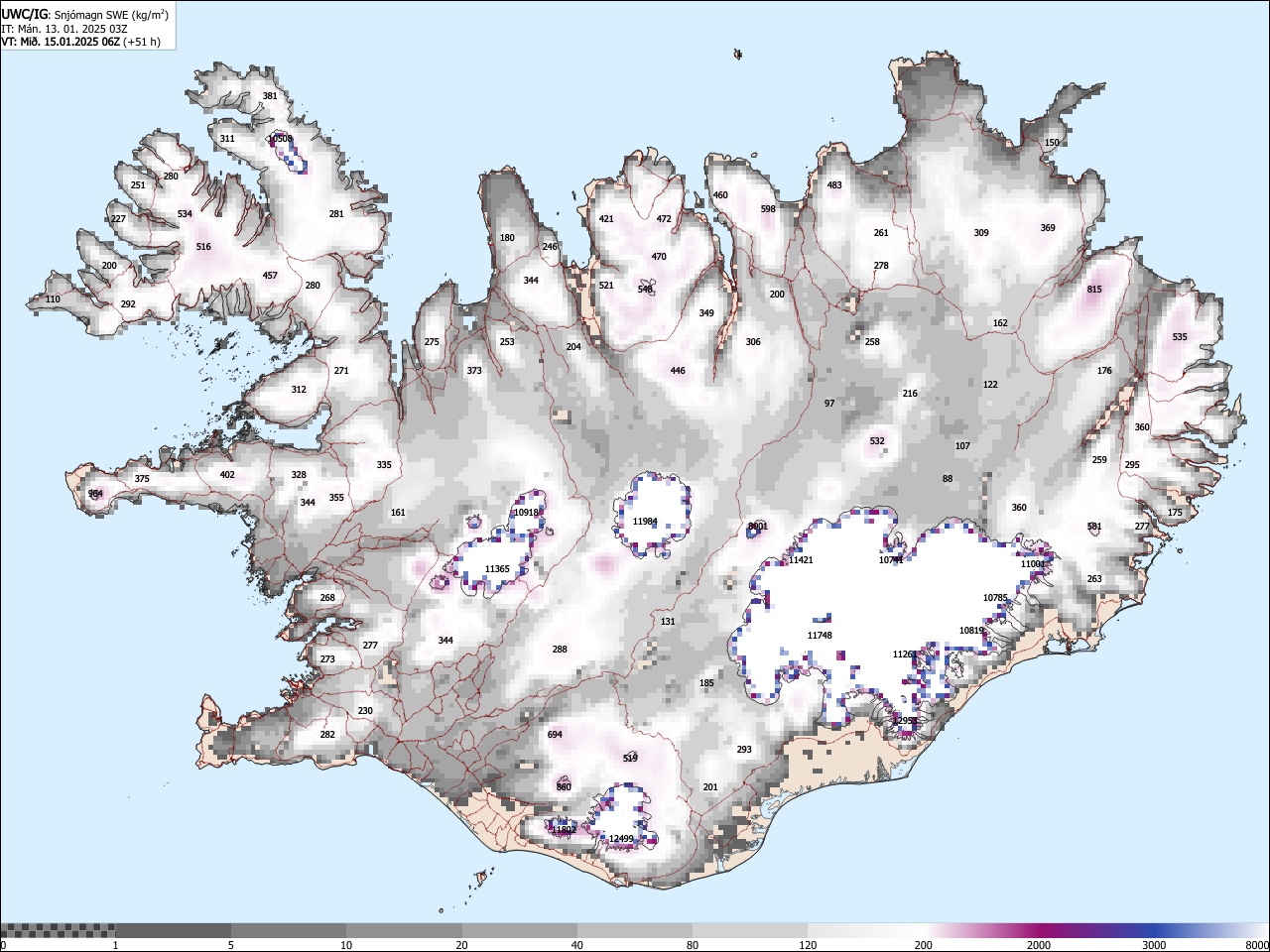Click the map value 532
1270x952 pixels.
(877, 441)
